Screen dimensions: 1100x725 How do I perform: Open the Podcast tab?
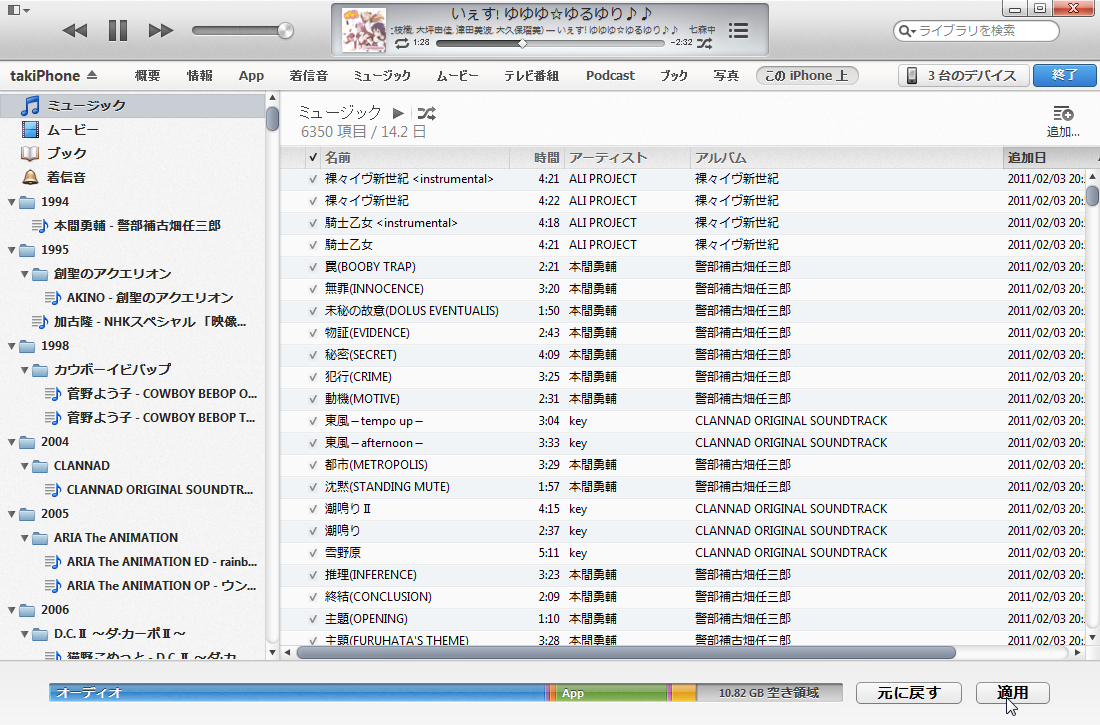click(610, 76)
